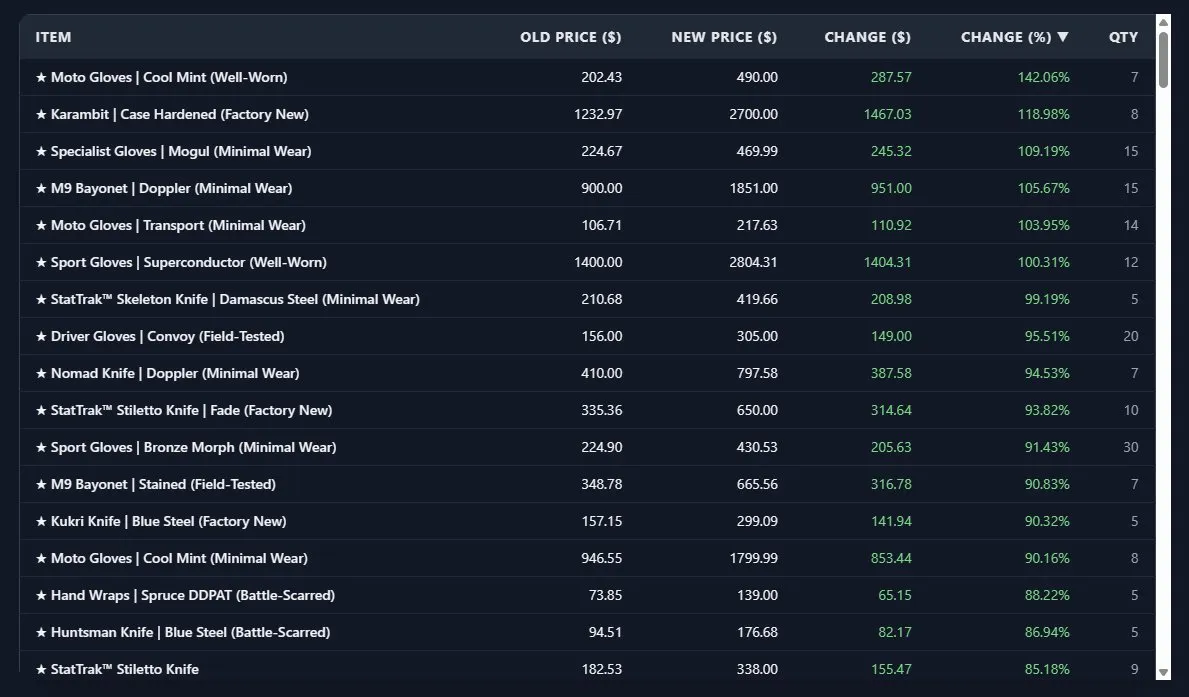Select the Karambit Case Hardened row
The height and width of the screenshot is (697, 1189).
click(x=587, y=115)
